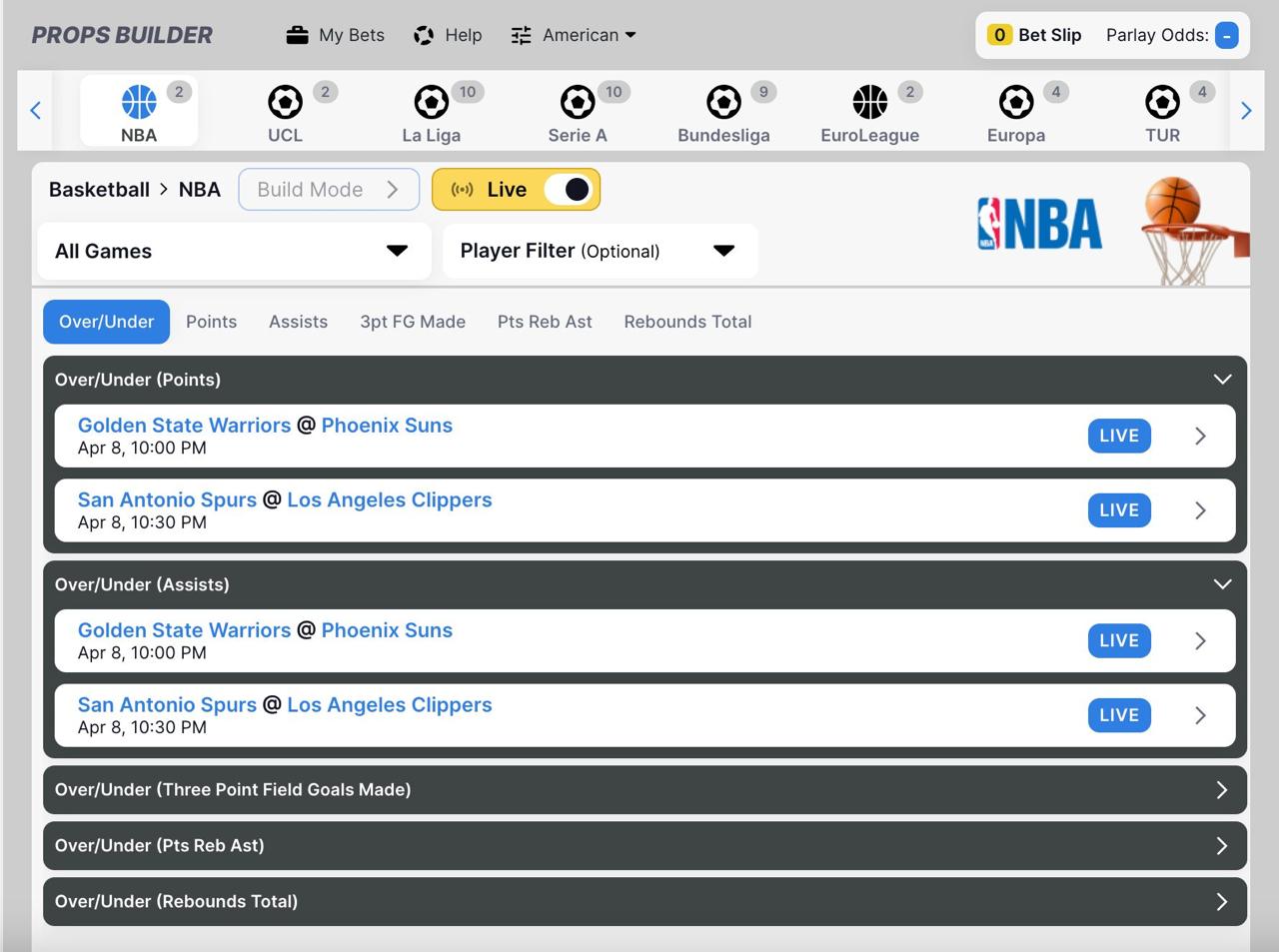Move the league carousel left with the arrow
The height and width of the screenshot is (952, 1279).
pyautogui.click(x=35, y=110)
